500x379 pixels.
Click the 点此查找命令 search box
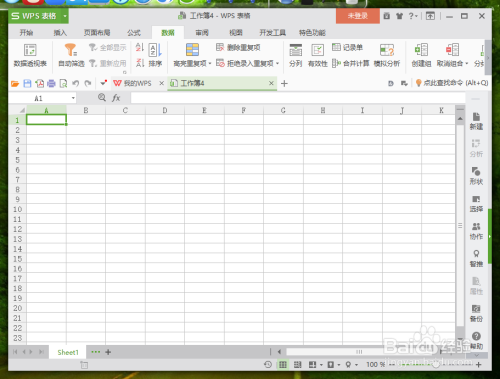(x=452, y=83)
